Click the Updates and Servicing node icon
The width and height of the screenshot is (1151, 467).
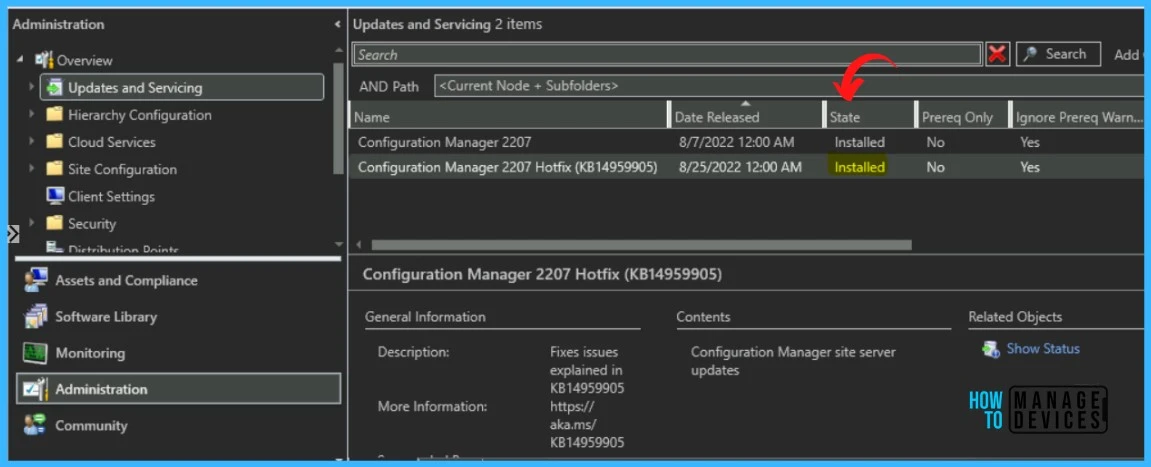54,87
